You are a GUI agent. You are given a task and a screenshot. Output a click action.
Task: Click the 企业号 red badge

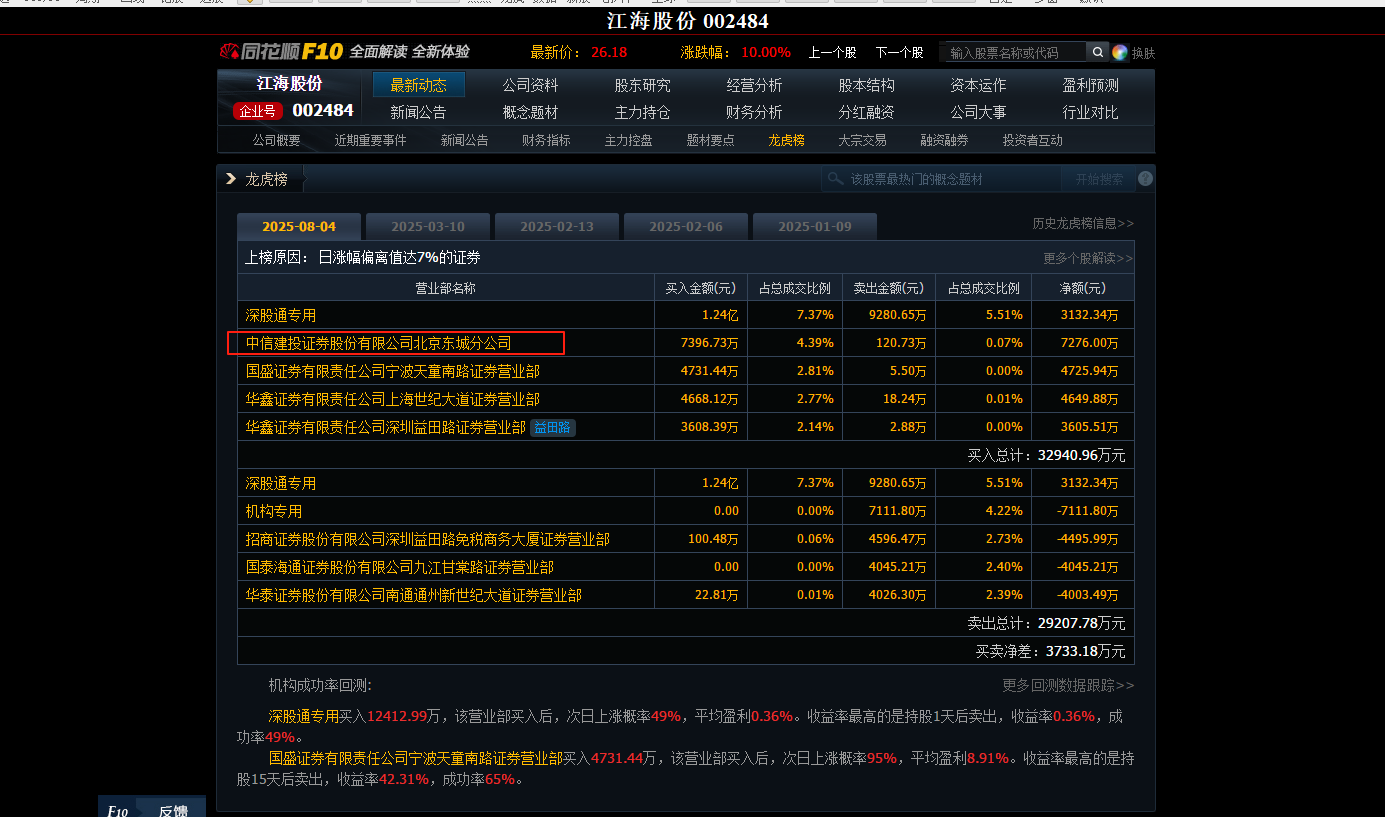(x=258, y=111)
